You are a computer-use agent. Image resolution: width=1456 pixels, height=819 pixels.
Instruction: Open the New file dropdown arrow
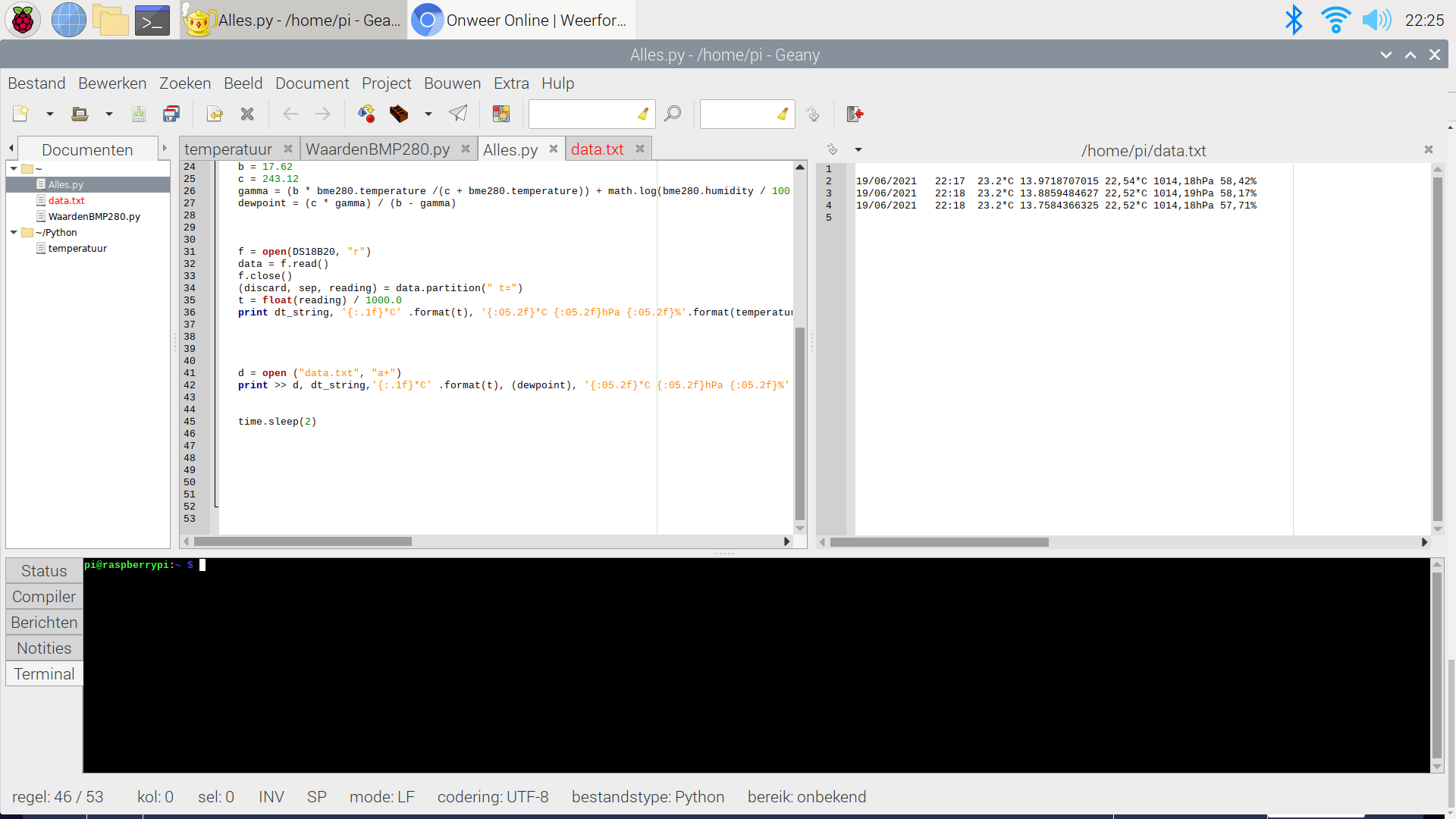pyautogui.click(x=50, y=114)
